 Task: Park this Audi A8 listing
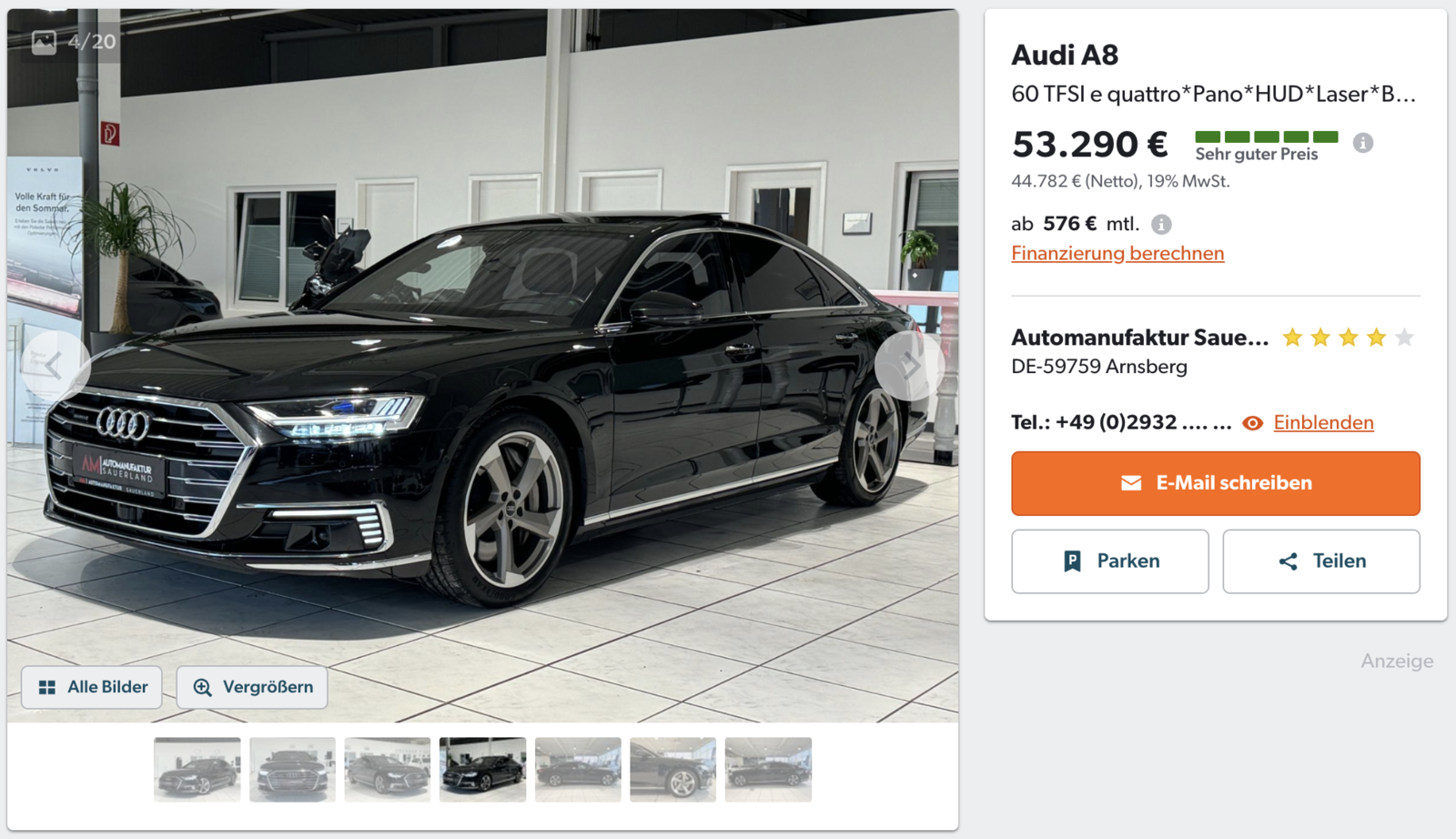click(1109, 561)
